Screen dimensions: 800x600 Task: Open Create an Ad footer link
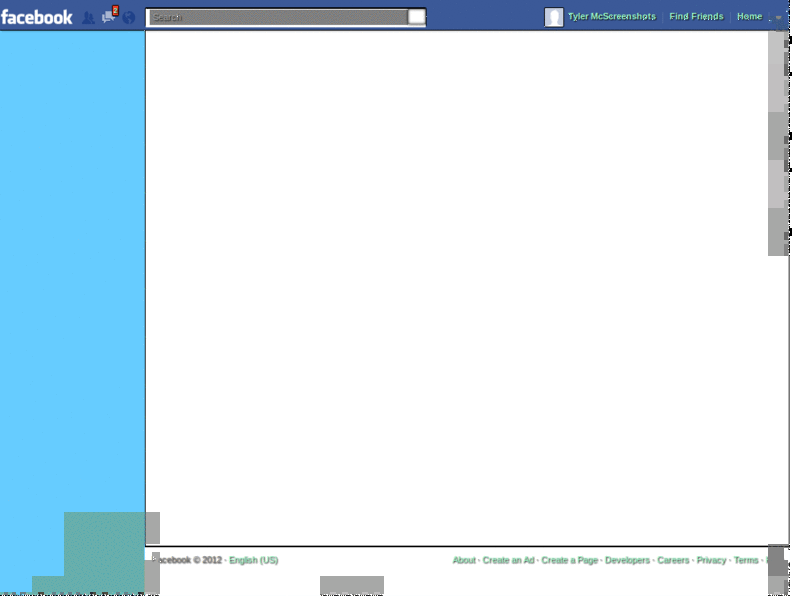tap(508, 560)
